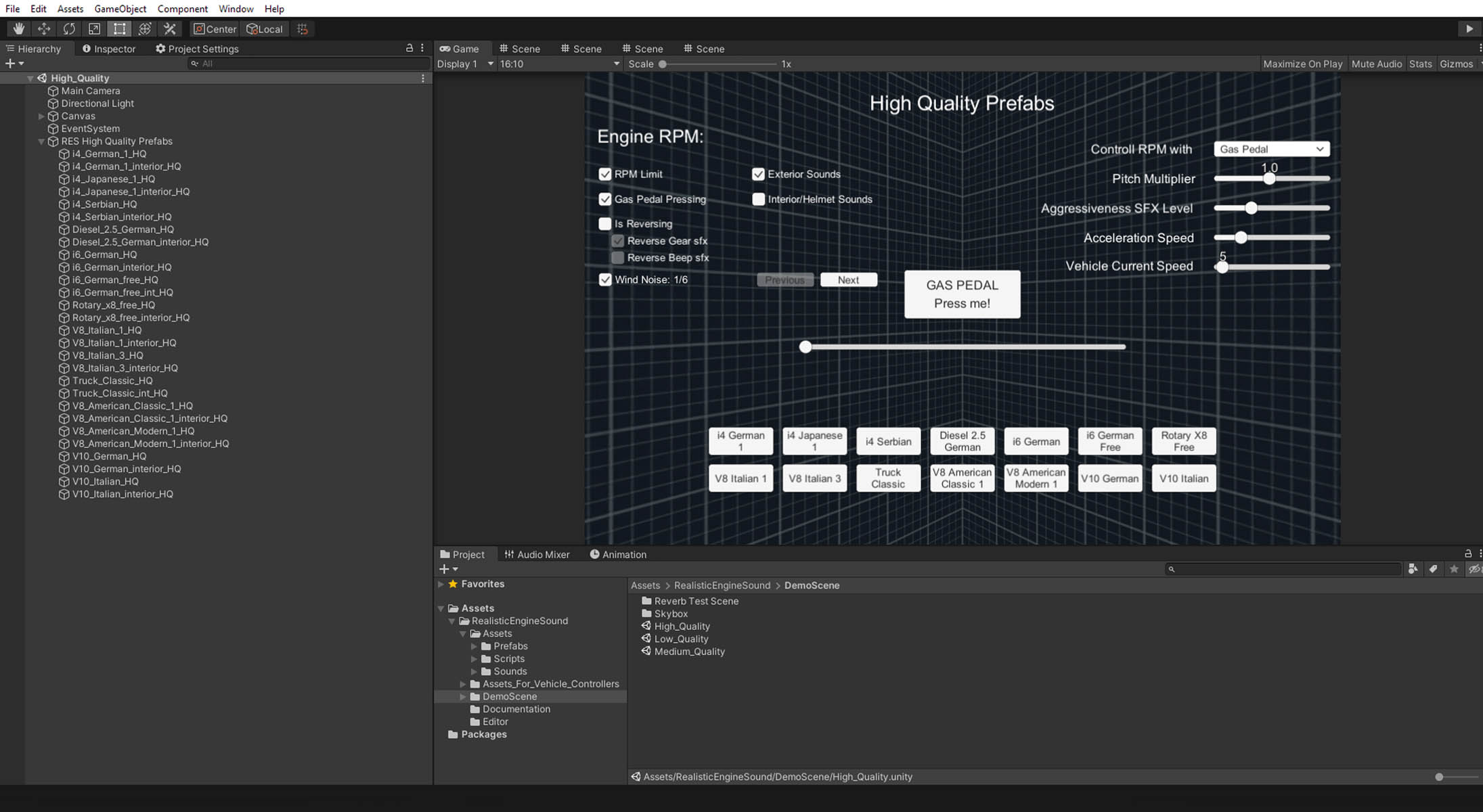Select the Hand tool in toolbar
The width and height of the screenshot is (1483, 812).
pyautogui.click(x=19, y=28)
